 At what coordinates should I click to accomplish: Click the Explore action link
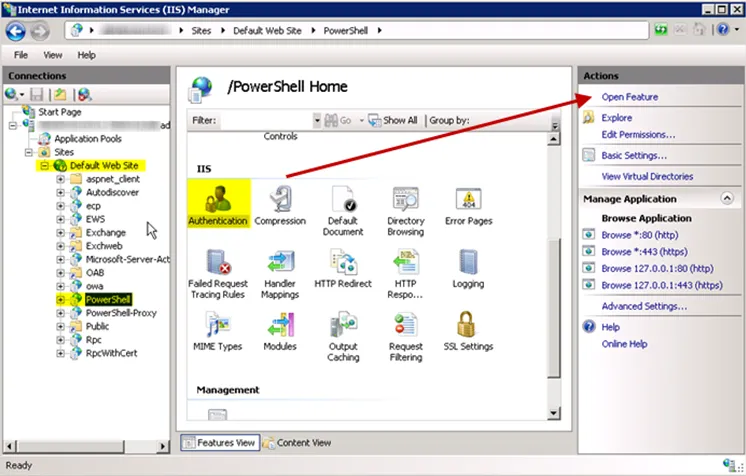(617, 118)
